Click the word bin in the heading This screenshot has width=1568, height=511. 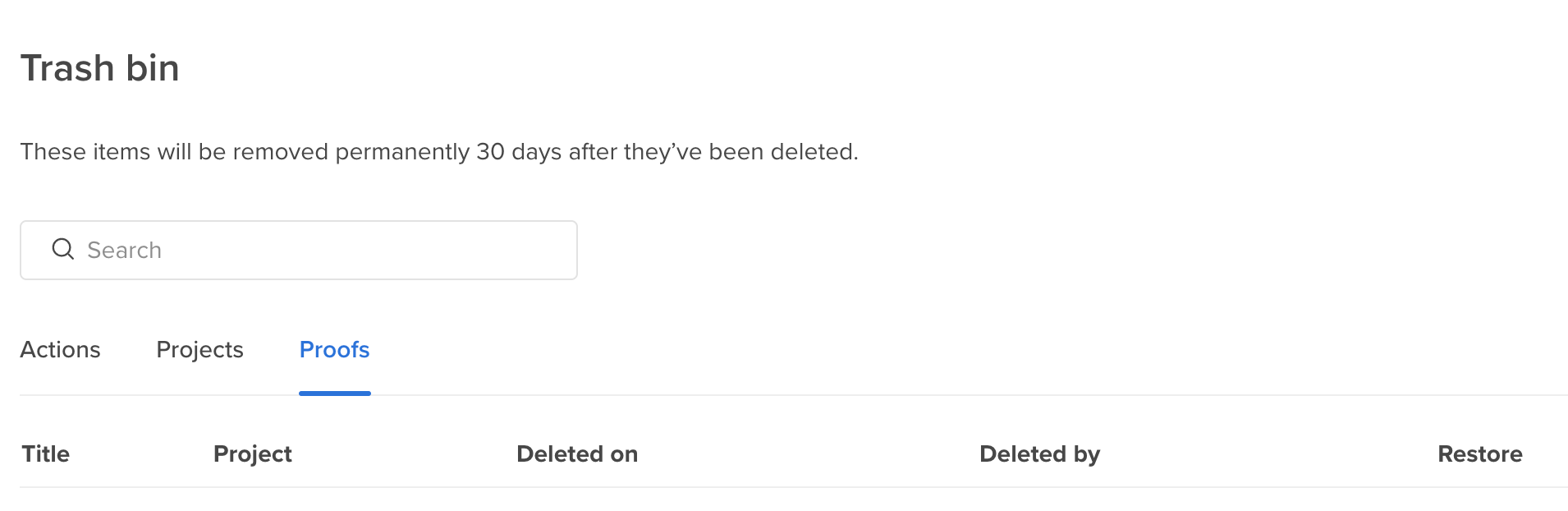(152, 68)
